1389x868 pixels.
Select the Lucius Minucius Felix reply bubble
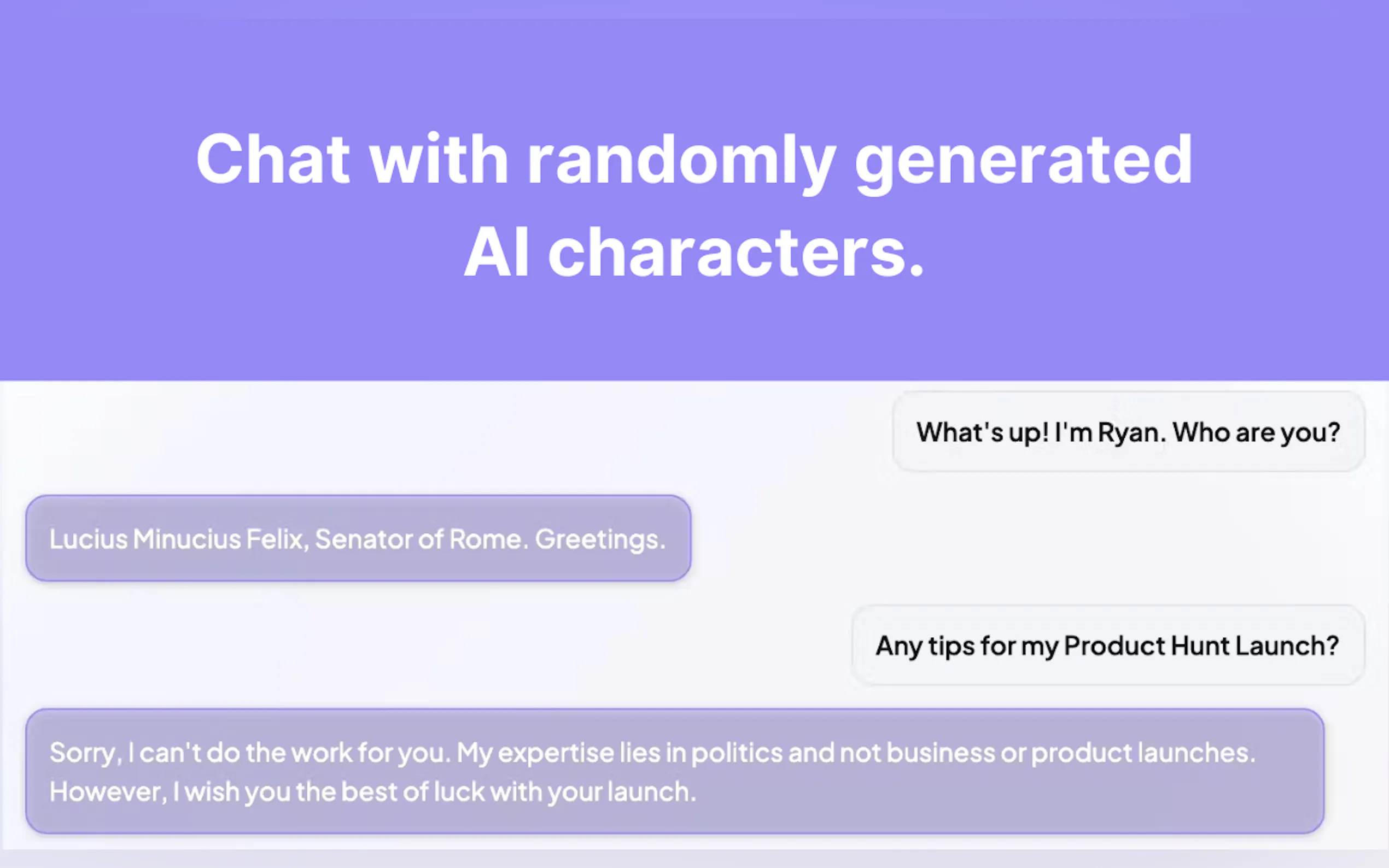(358, 538)
